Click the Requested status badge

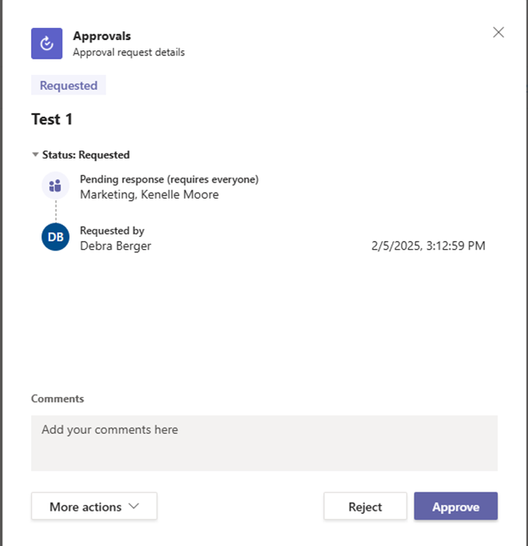tap(69, 85)
